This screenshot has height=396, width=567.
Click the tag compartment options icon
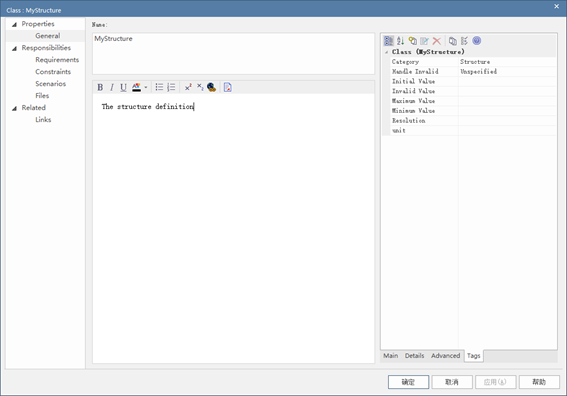(x=464, y=41)
